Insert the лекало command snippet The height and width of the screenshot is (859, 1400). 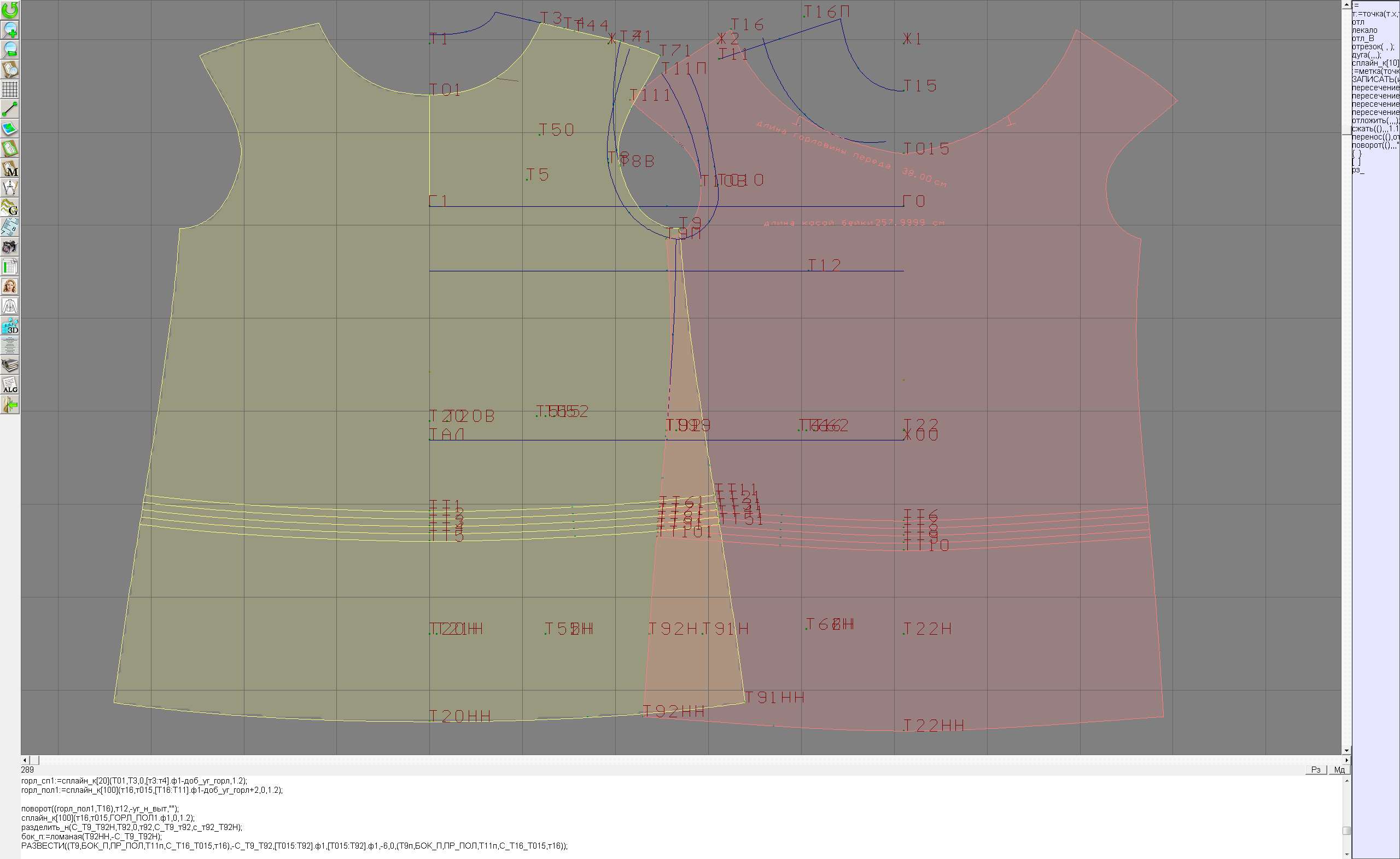point(1364,30)
